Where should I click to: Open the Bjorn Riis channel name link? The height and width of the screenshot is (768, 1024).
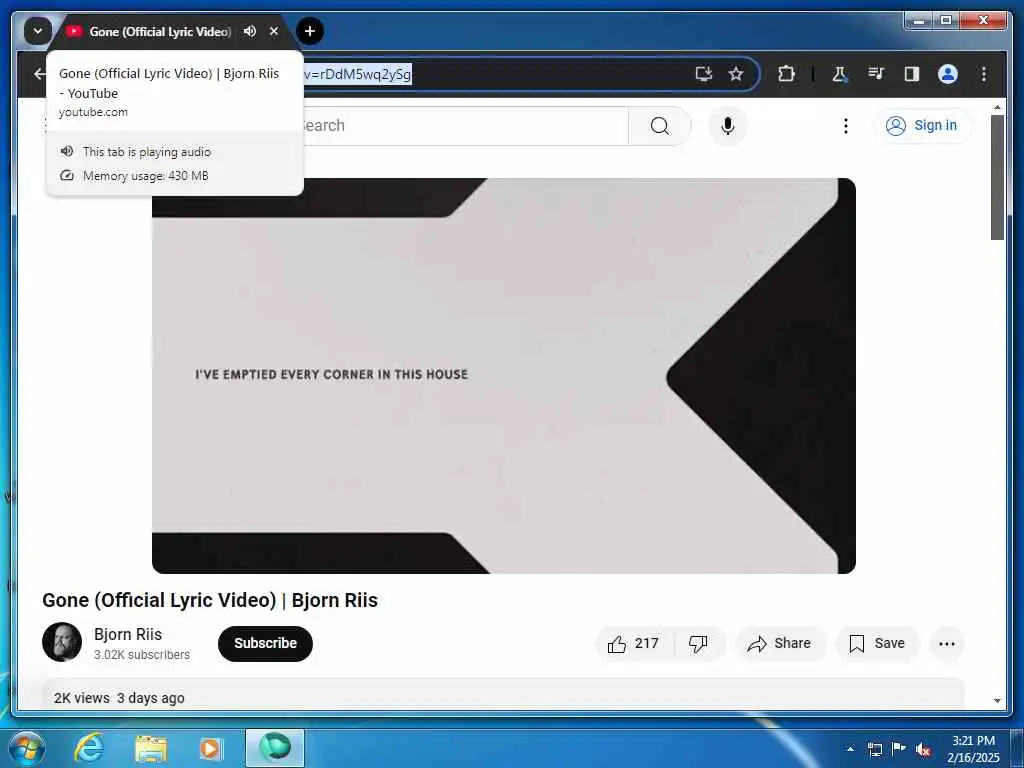(128, 634)
